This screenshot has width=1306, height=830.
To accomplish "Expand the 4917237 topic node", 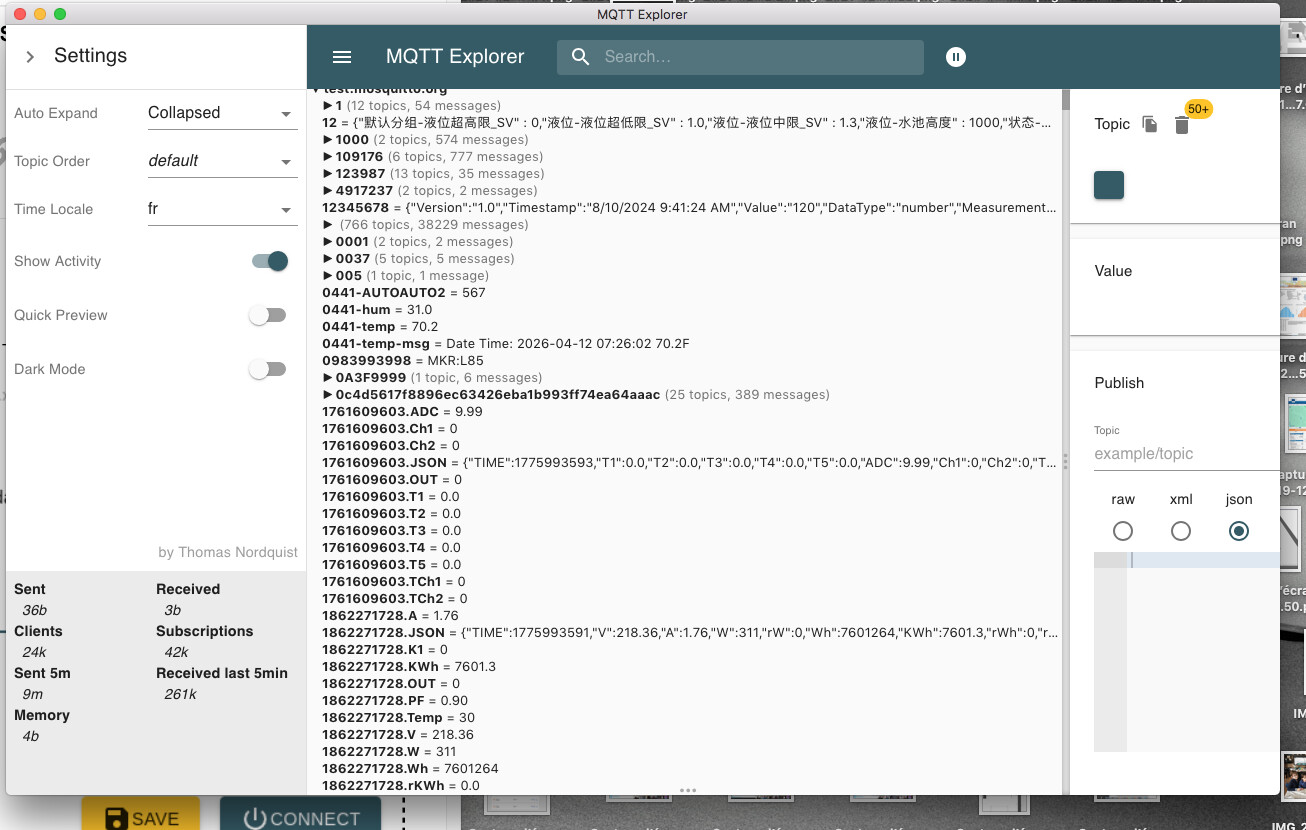I will (328, 191).
